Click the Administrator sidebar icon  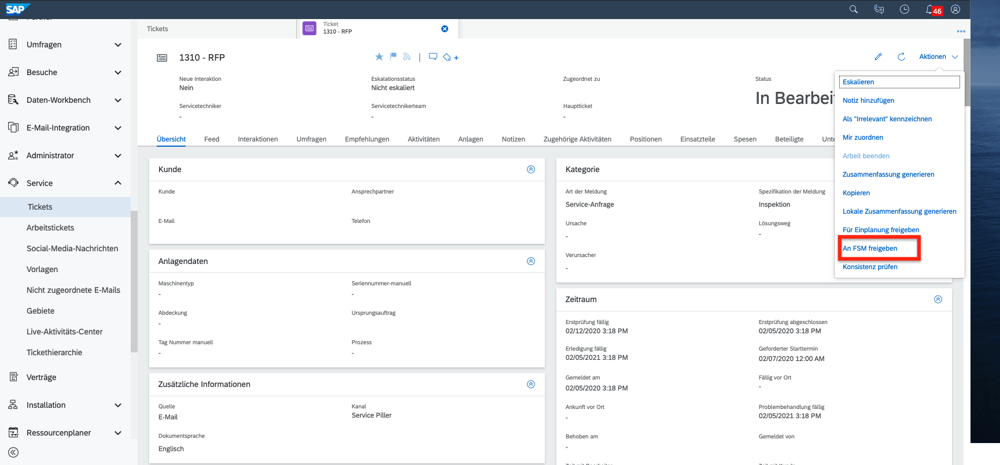(13, 155)
